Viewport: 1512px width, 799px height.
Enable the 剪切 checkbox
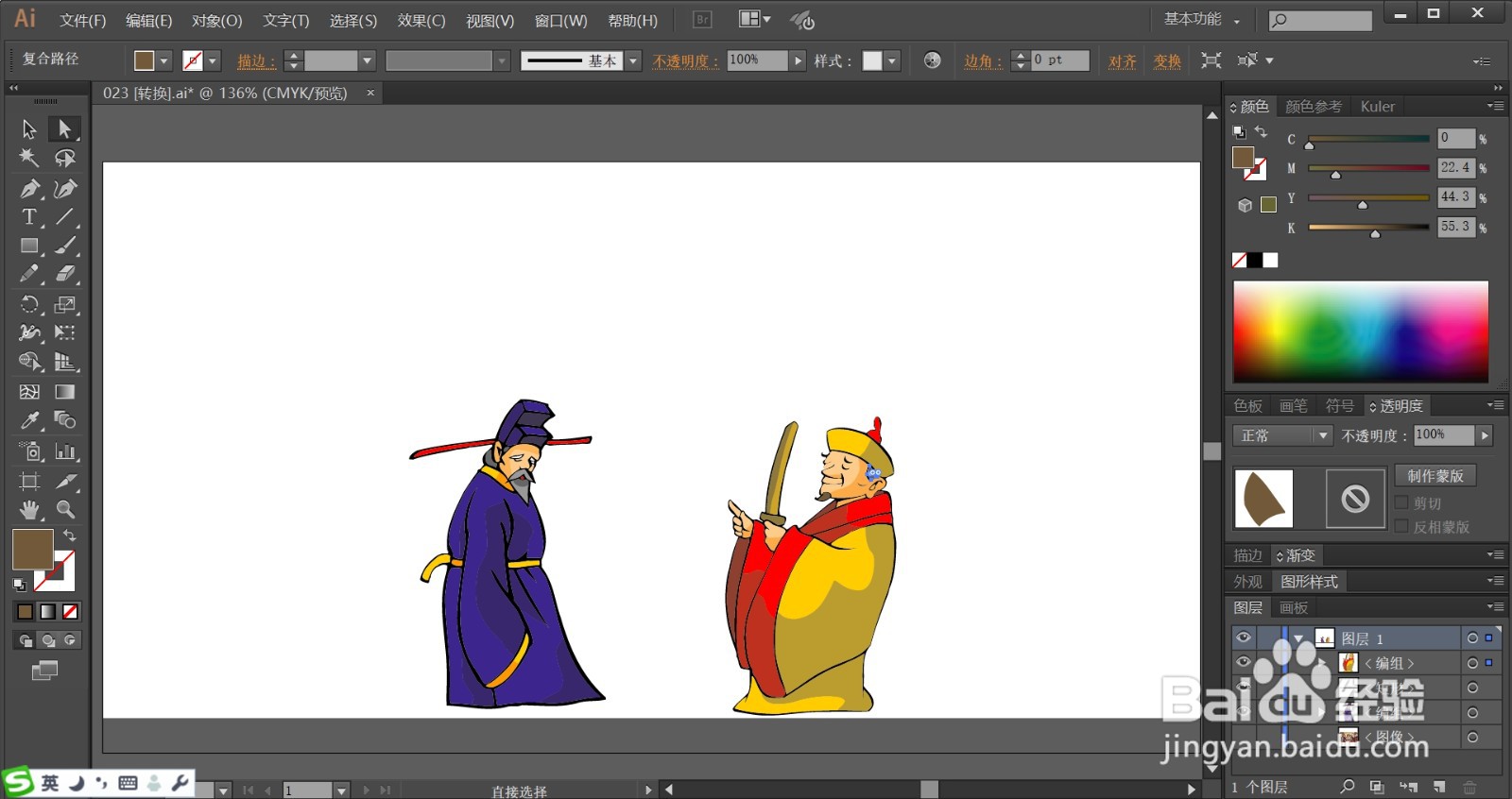[x=1401, y=503]
